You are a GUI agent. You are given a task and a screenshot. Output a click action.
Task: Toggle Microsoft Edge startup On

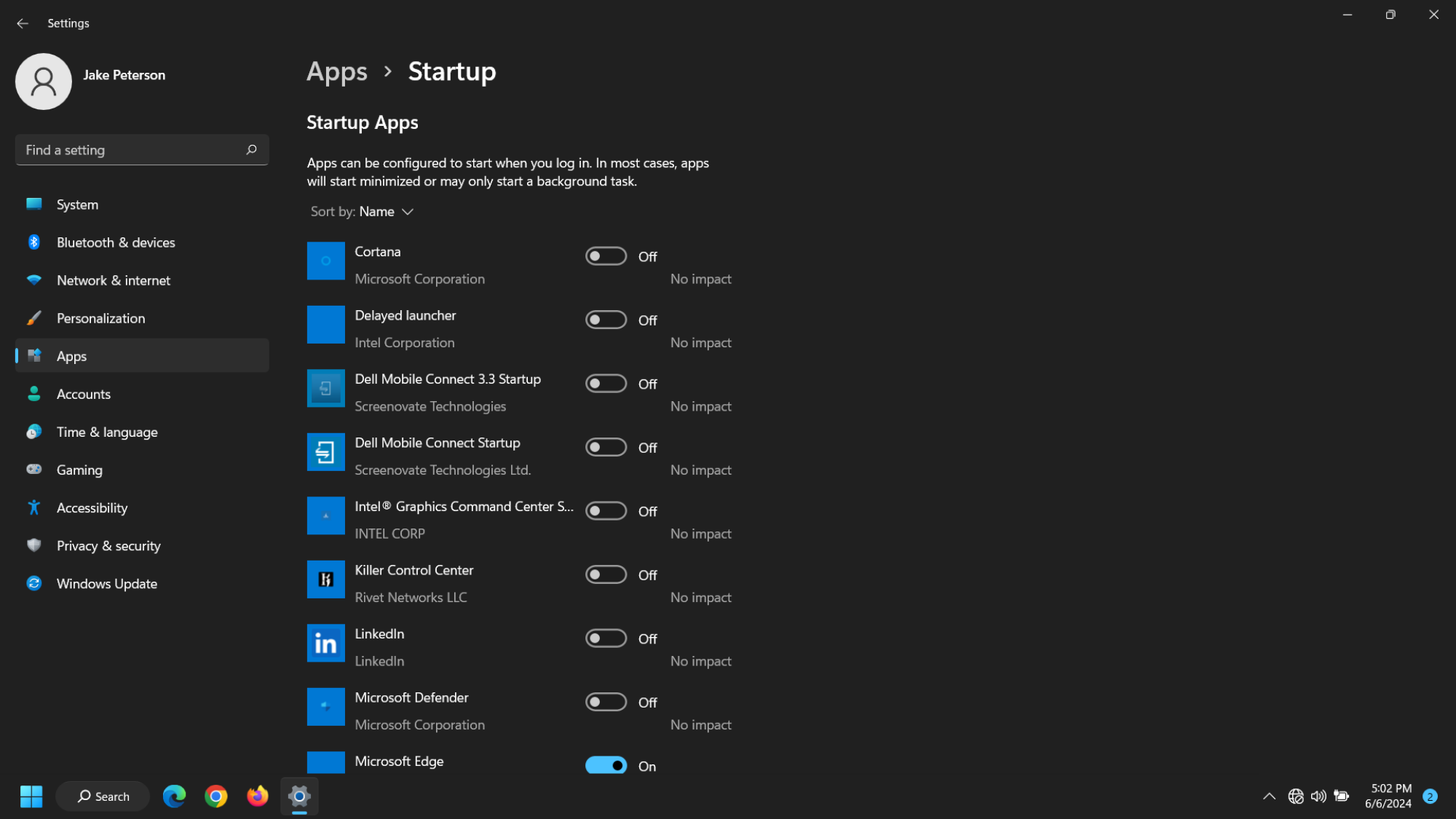click(x=605, y=765)
